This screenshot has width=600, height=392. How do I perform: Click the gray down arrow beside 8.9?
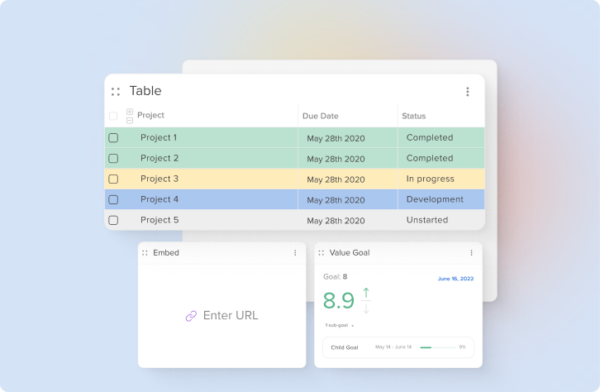(x=366, y=308)
